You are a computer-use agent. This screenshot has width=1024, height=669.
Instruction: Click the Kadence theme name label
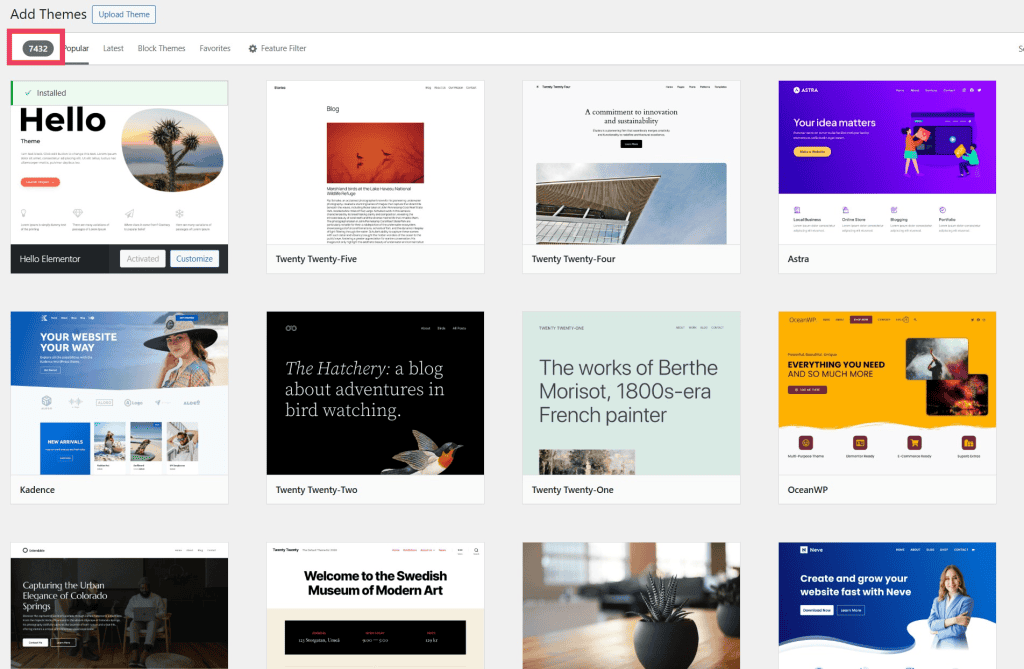[37, 489]
